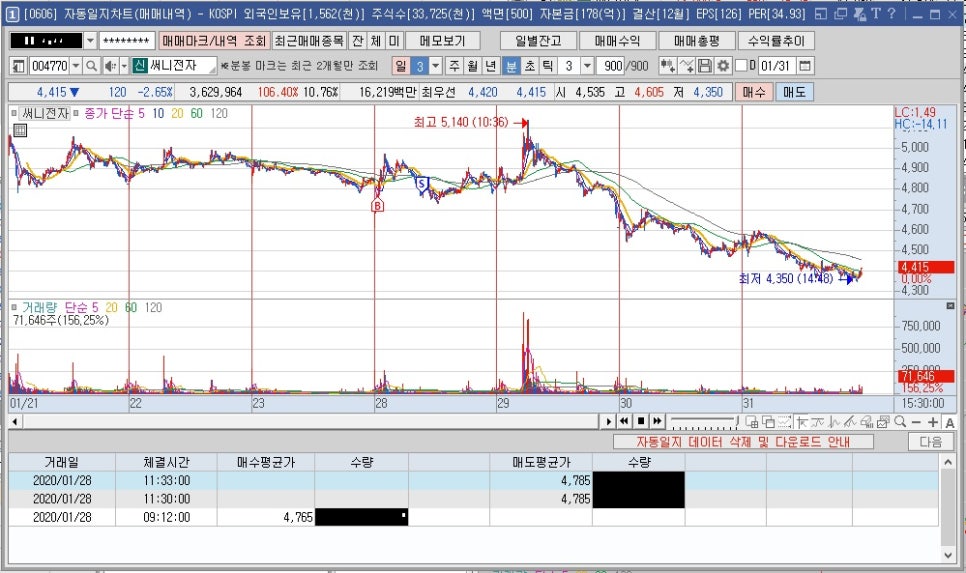Open 자동일지 데이터 삭제 및 다운로드 안내
Image resolution: width=966 pixels, height=573 pixels.
click(743, 442)
